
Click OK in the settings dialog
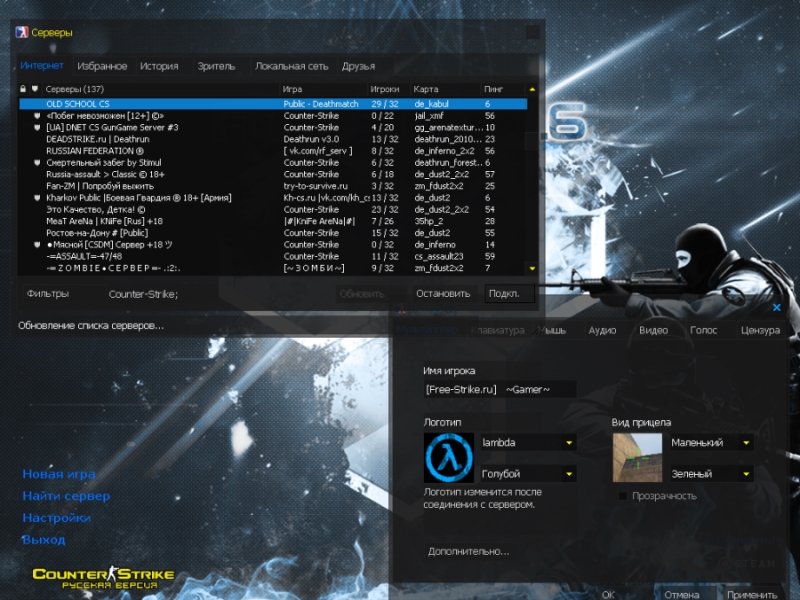click(608, 594)
